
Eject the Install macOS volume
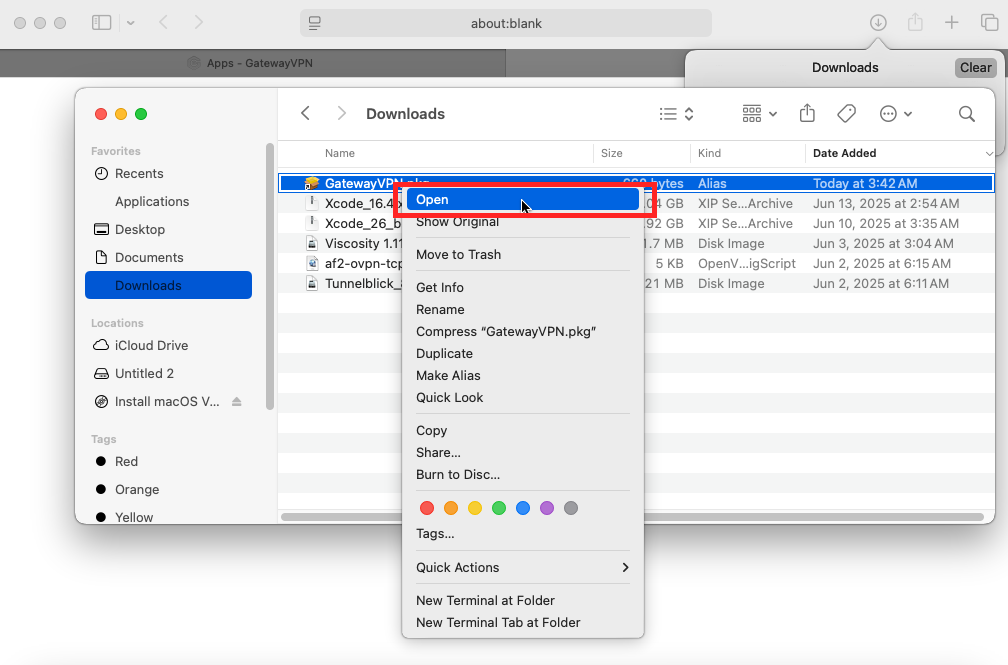tap(237, 401)
